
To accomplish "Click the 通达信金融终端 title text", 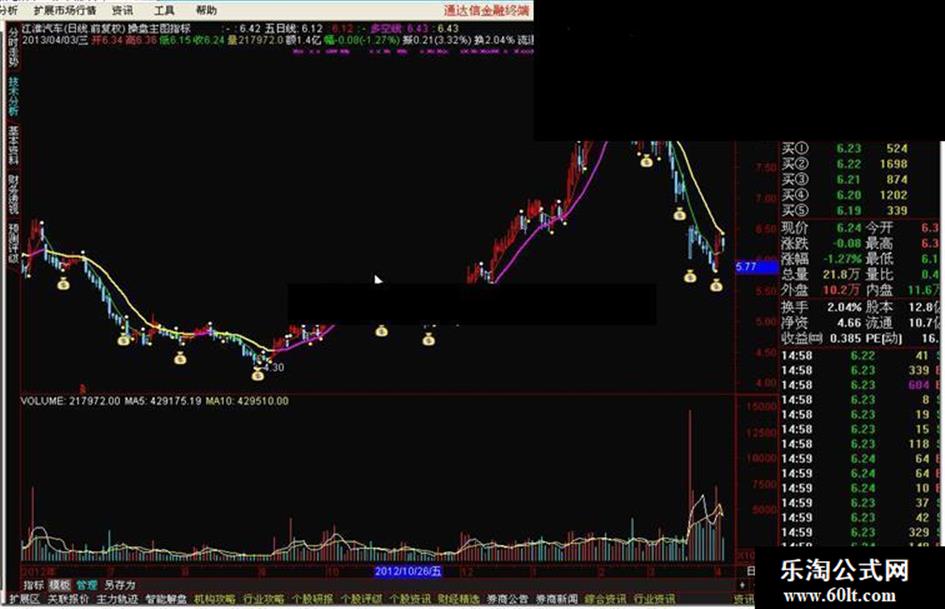I will point(487,10).
